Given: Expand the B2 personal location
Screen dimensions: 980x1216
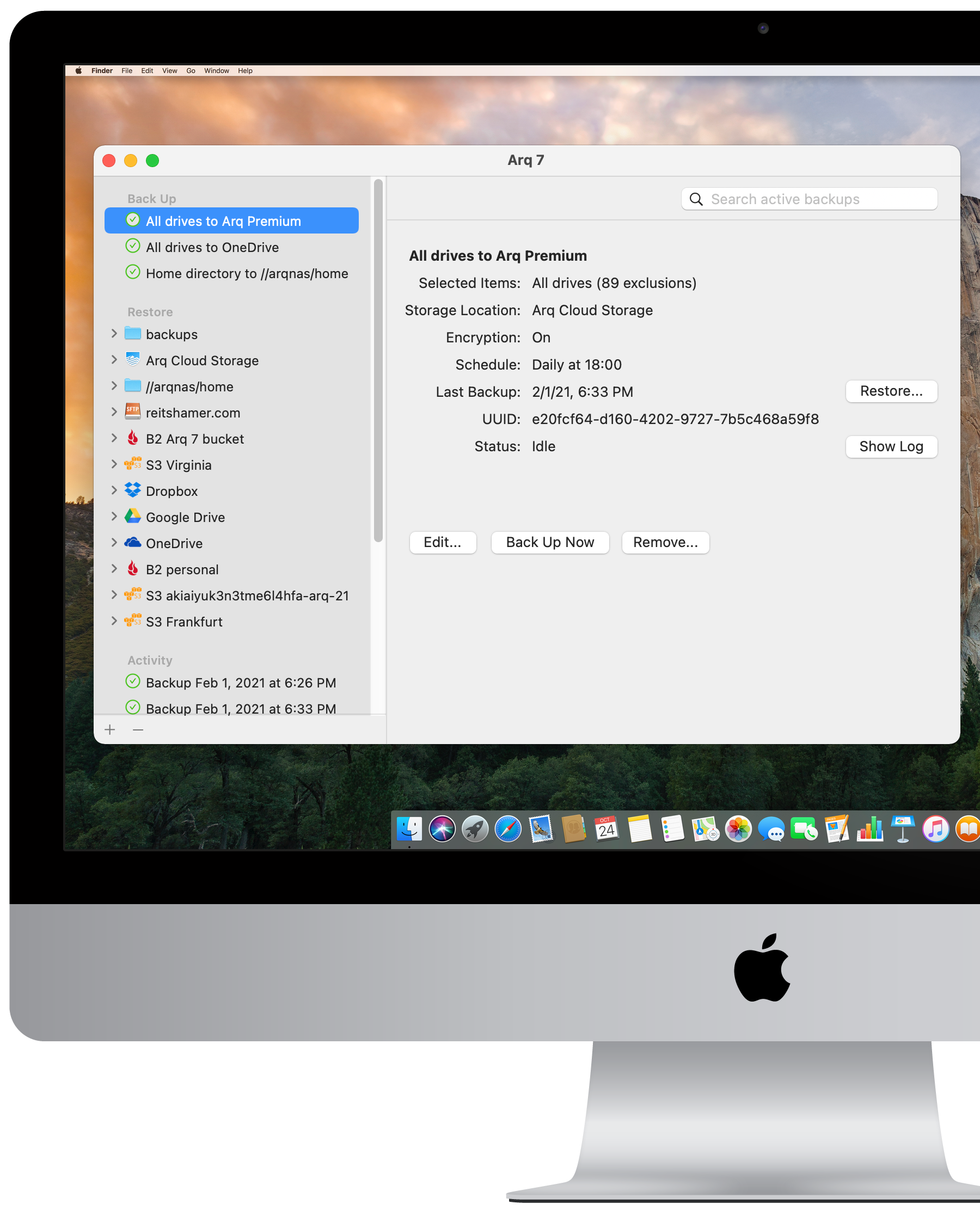Looking at the screenshot, I should pos(114,569).
